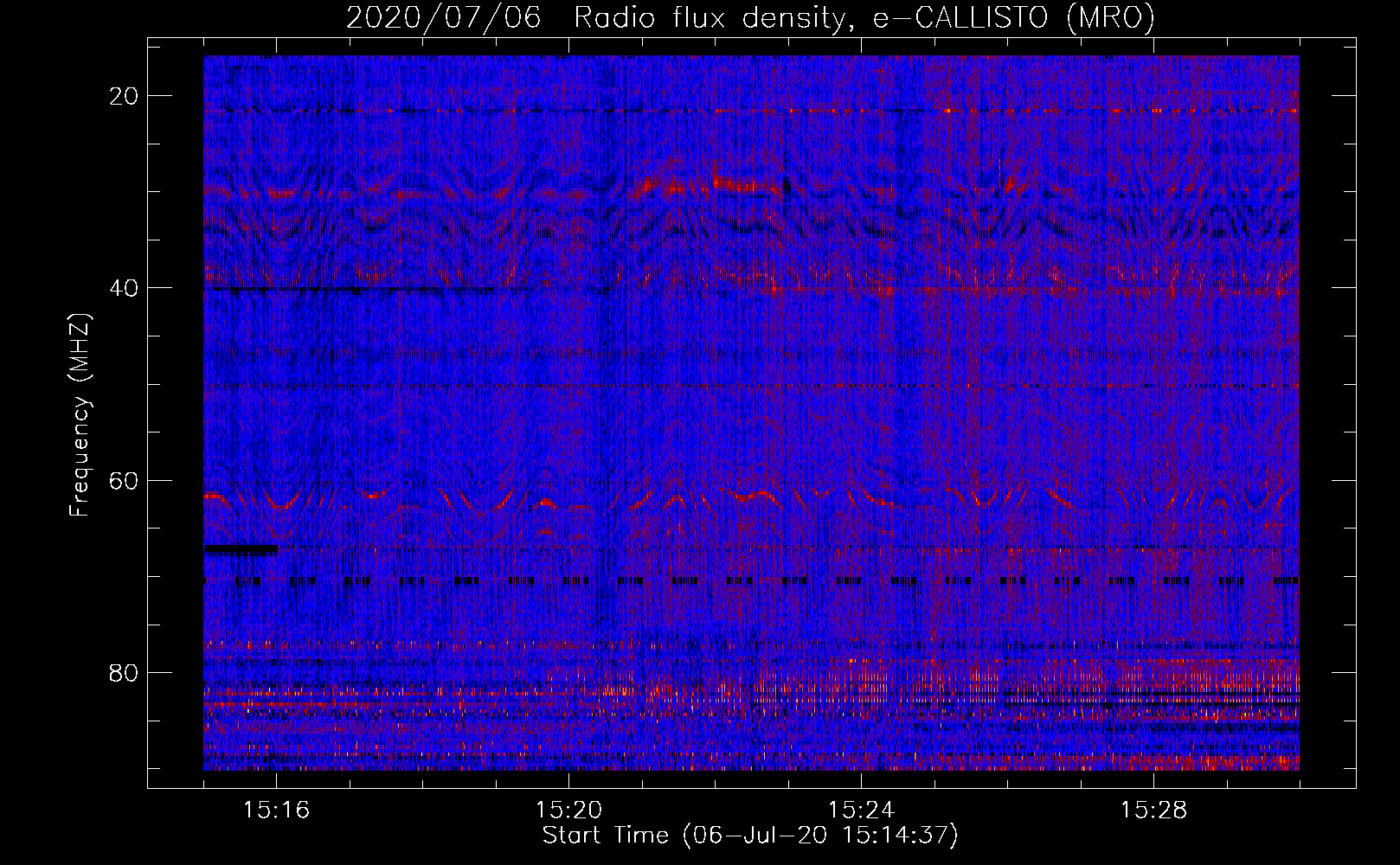This screenshot has height=865, width=1400.
Task: Click the 'Start Time (06-Jul-20 15:14:37)' label
Action: (x=750, y=836)
